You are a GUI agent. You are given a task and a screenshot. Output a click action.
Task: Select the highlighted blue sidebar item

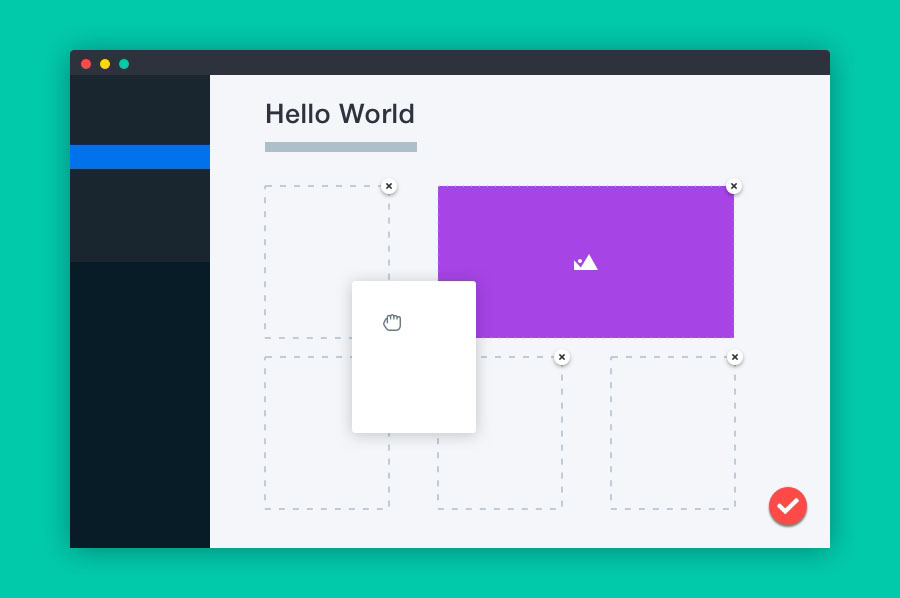(140, 157)
